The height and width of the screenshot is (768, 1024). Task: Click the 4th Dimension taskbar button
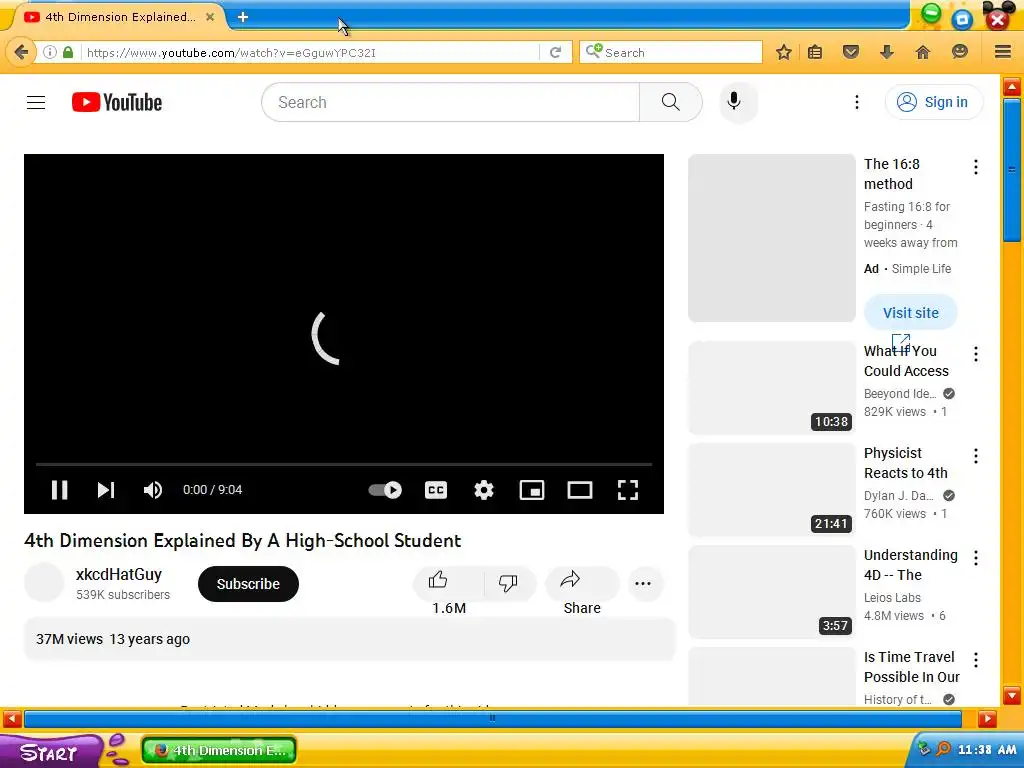[219, 750]
